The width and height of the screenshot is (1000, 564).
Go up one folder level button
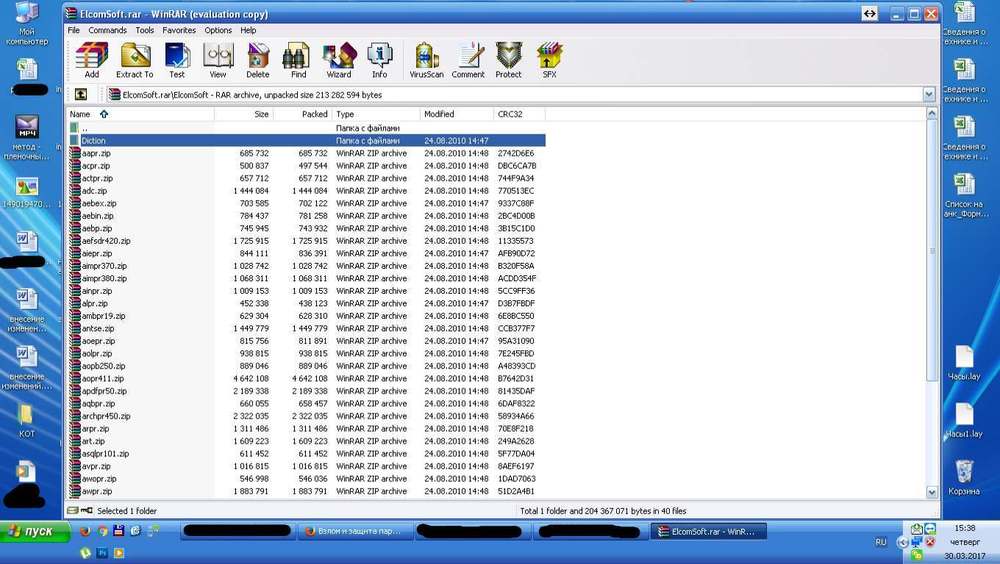81,95
